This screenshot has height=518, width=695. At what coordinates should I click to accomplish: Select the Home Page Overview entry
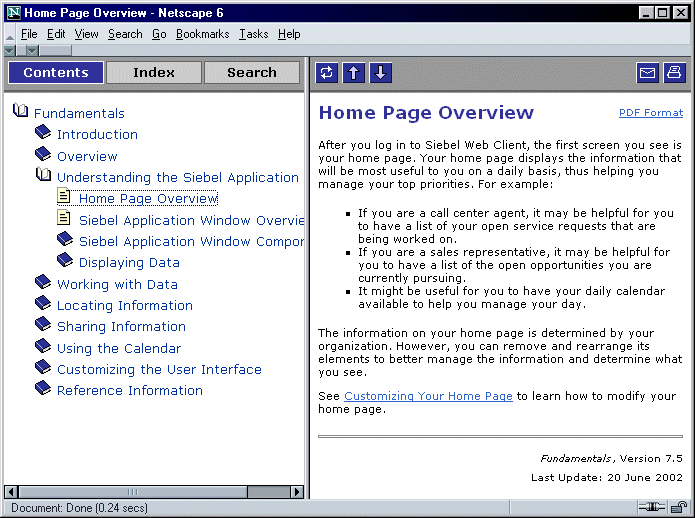pos(148,199)
